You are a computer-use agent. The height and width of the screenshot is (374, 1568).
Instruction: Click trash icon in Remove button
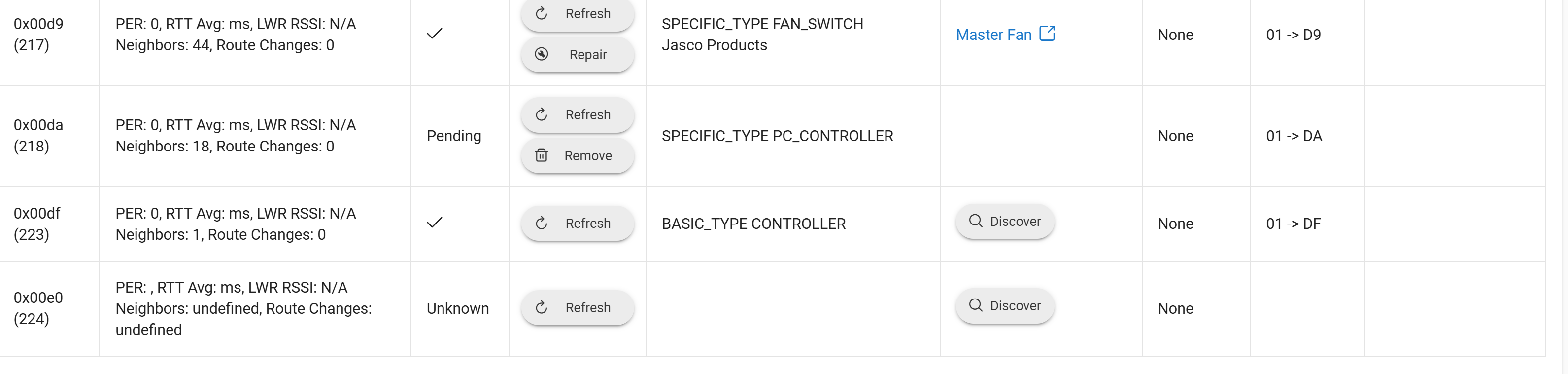(x=541, y=155)
